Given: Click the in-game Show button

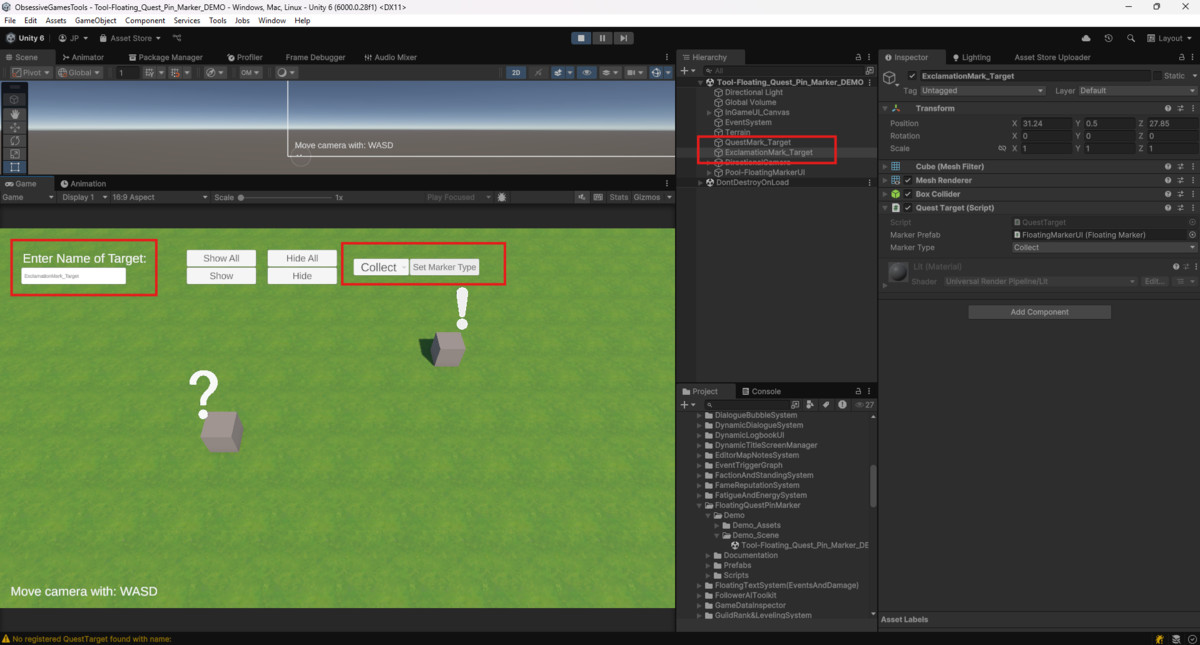Looking at the screenshot, I should point(221,276).
